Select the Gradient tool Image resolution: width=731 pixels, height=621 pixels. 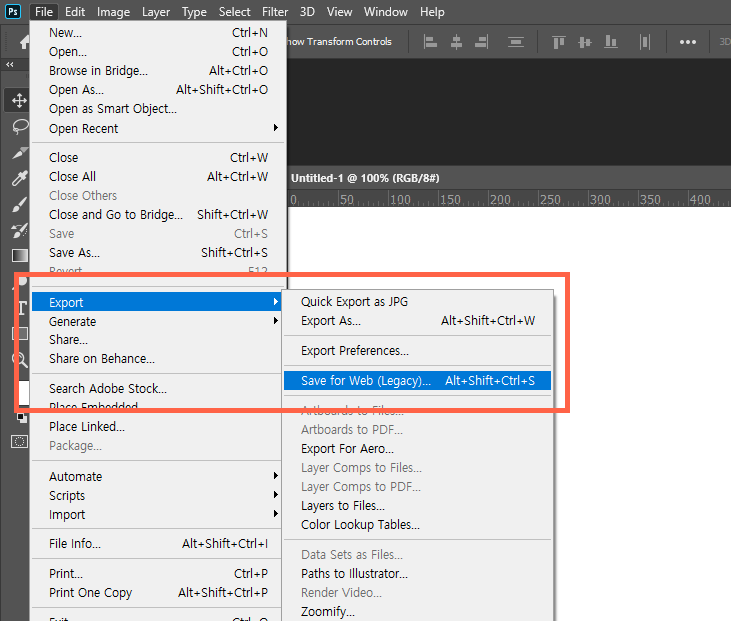(x=20, y=255)
